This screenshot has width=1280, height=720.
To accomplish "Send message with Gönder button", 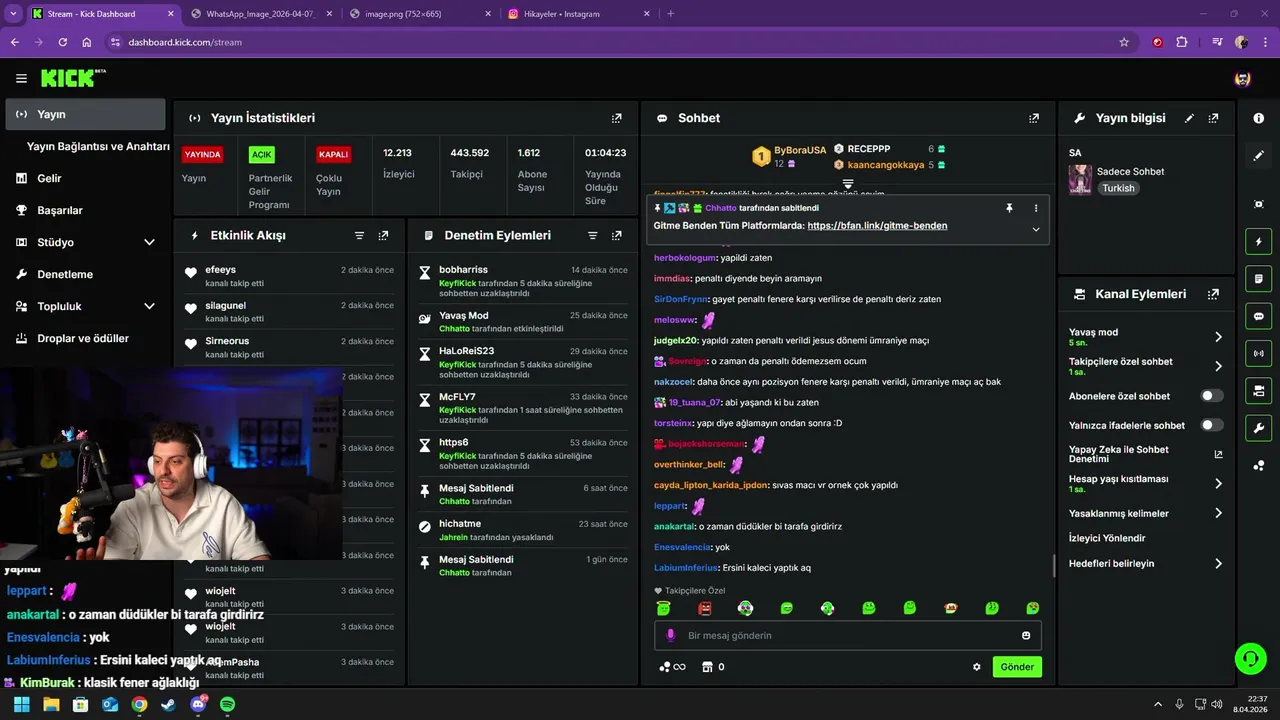I will 1017,667.
